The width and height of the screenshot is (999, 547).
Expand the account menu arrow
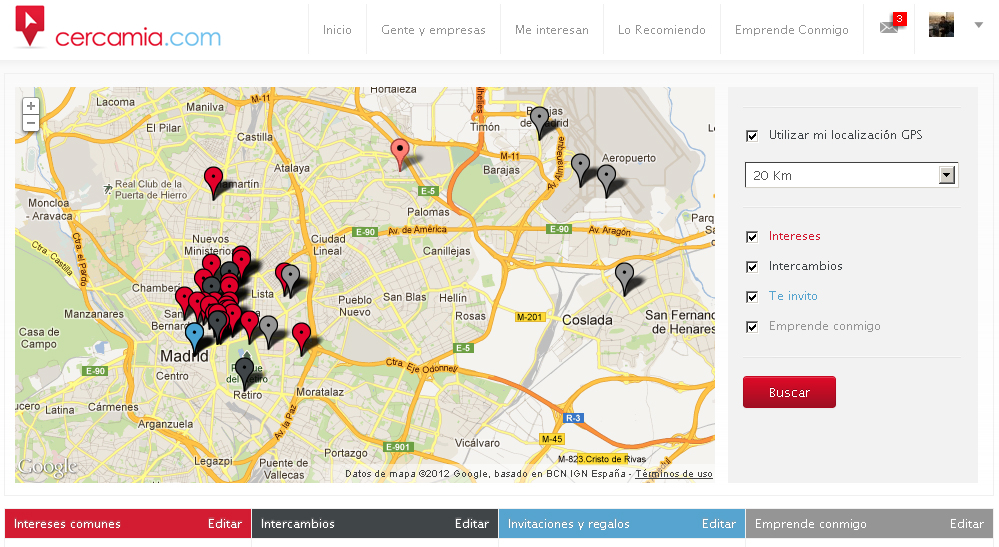978,25
